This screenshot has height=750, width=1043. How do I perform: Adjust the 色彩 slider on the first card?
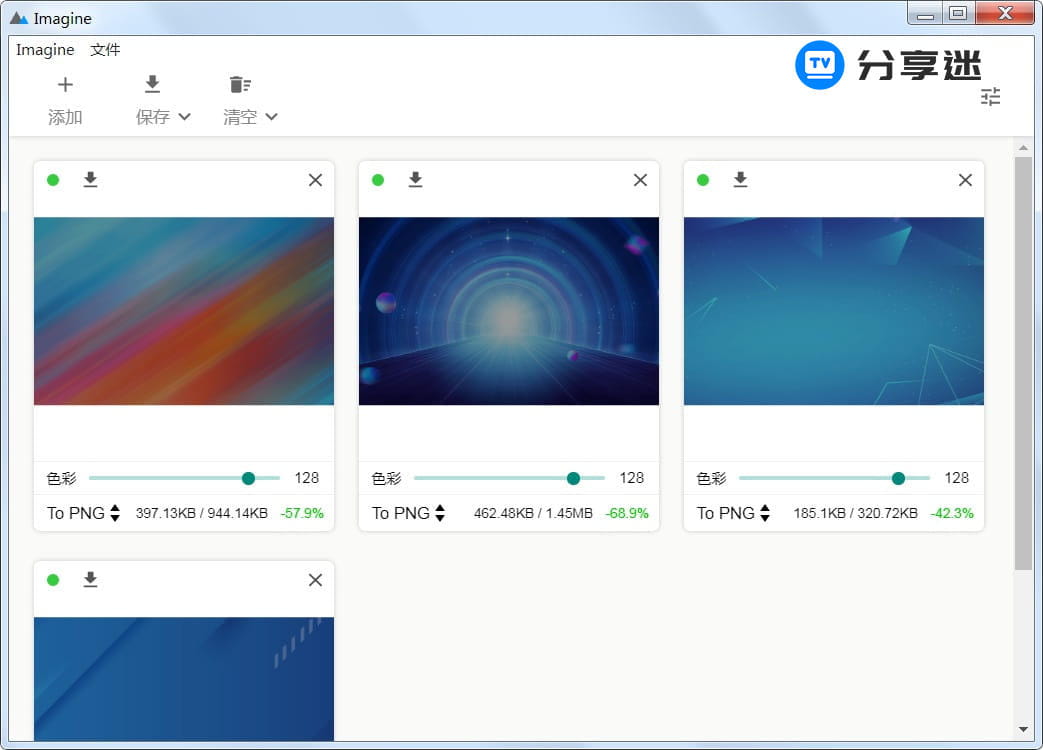coord(248,478)
